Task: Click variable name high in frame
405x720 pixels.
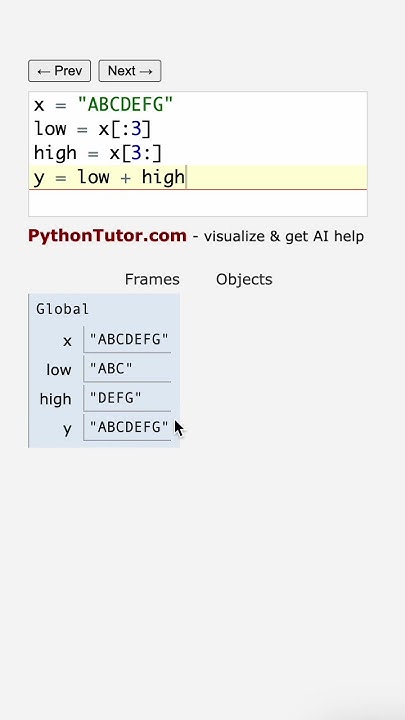Action: (x=56, y=399)
